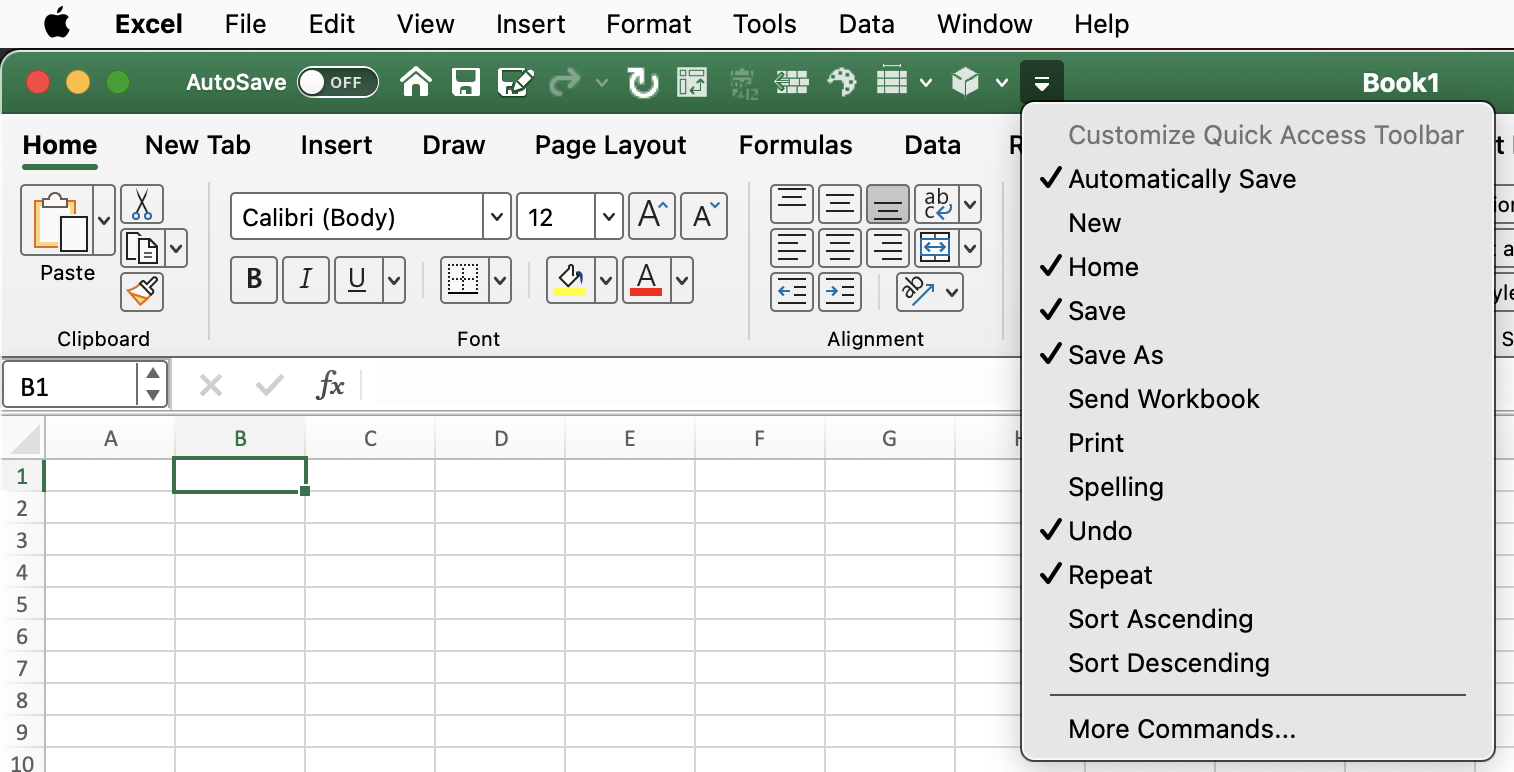Click the red Font Color button

[646, 280]
